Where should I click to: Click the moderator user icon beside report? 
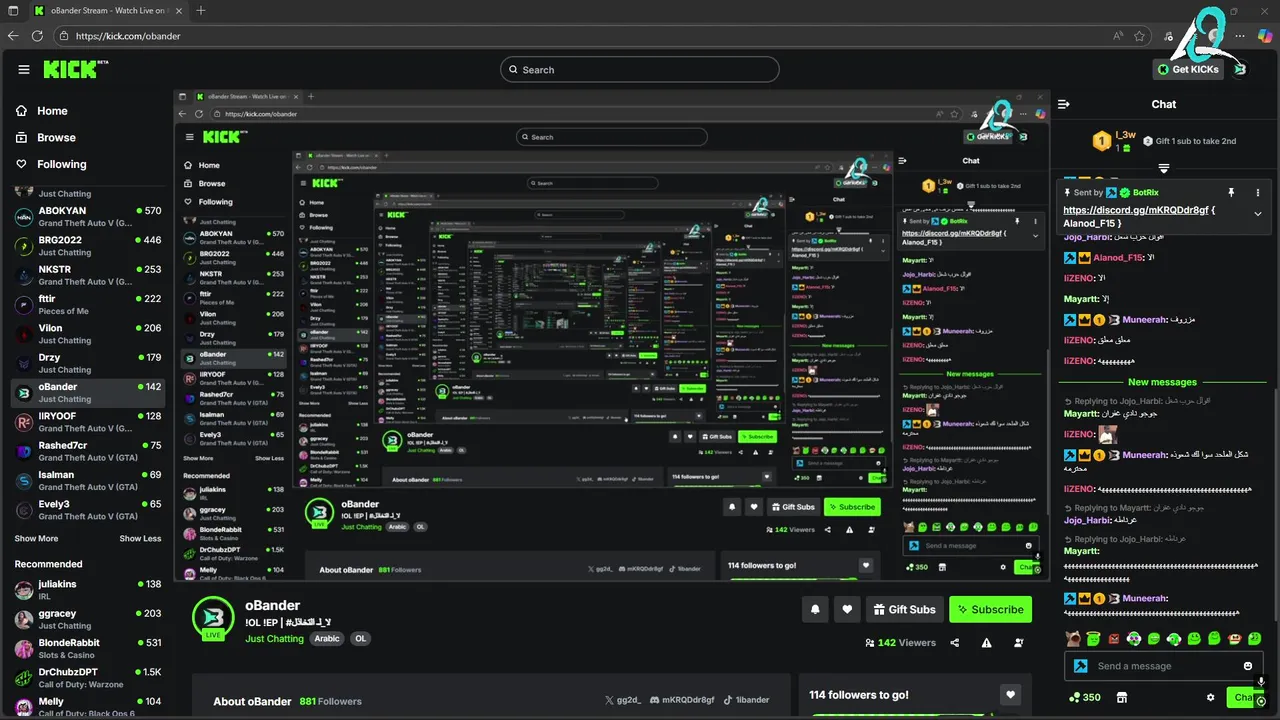pyautogui.click(x=1019, y=643)
